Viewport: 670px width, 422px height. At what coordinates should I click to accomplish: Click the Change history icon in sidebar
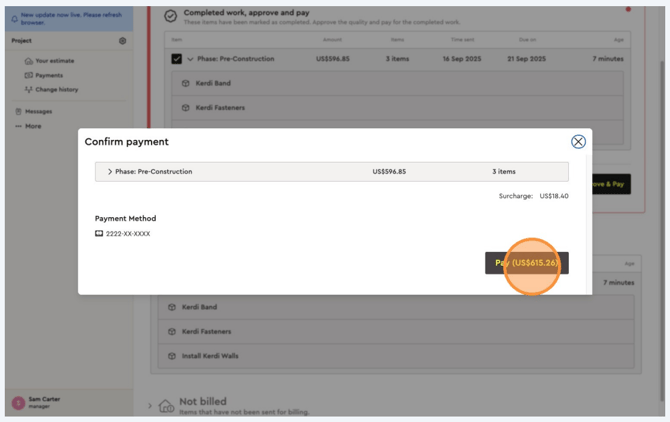pos(28,90)
